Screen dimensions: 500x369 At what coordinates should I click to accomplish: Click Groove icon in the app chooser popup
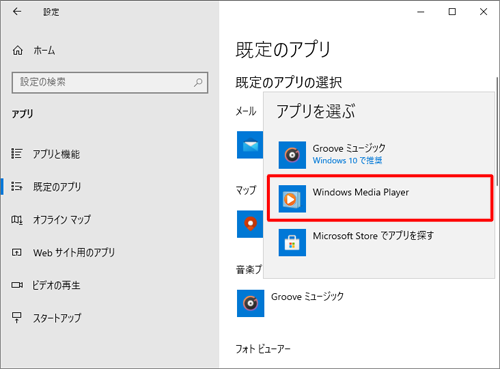[292, 155]
